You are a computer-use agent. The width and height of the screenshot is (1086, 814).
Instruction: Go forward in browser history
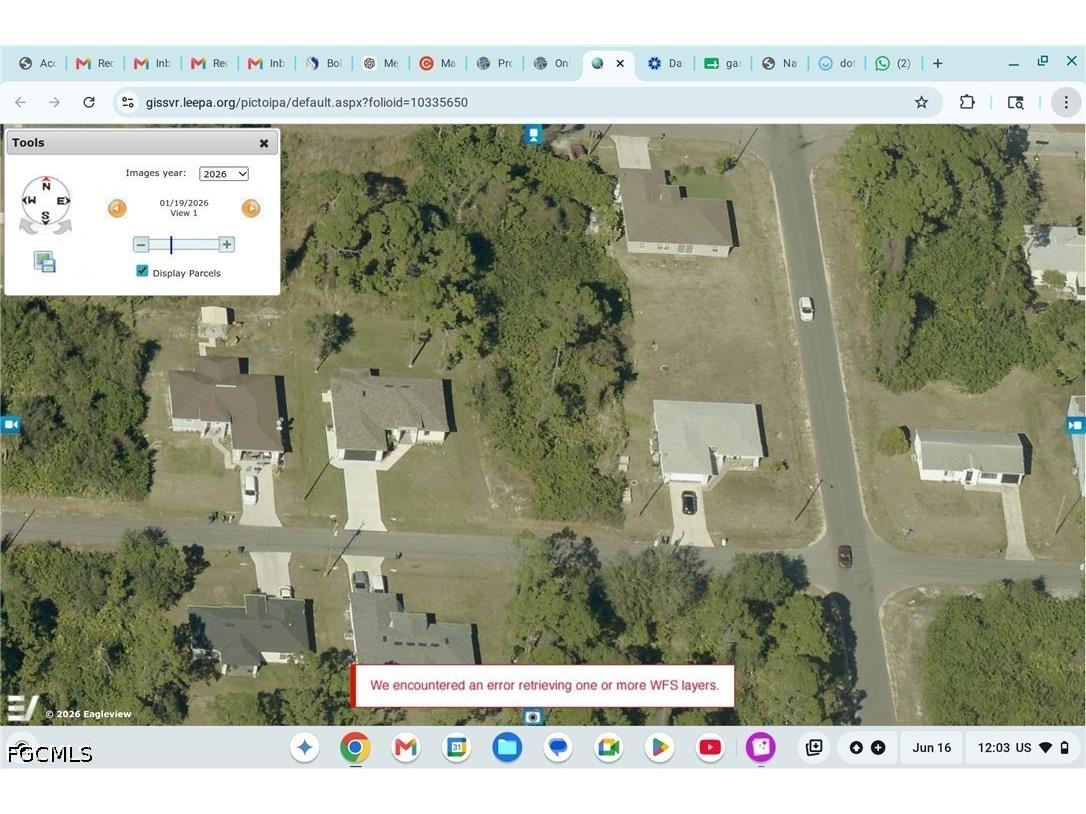[54, 103]
